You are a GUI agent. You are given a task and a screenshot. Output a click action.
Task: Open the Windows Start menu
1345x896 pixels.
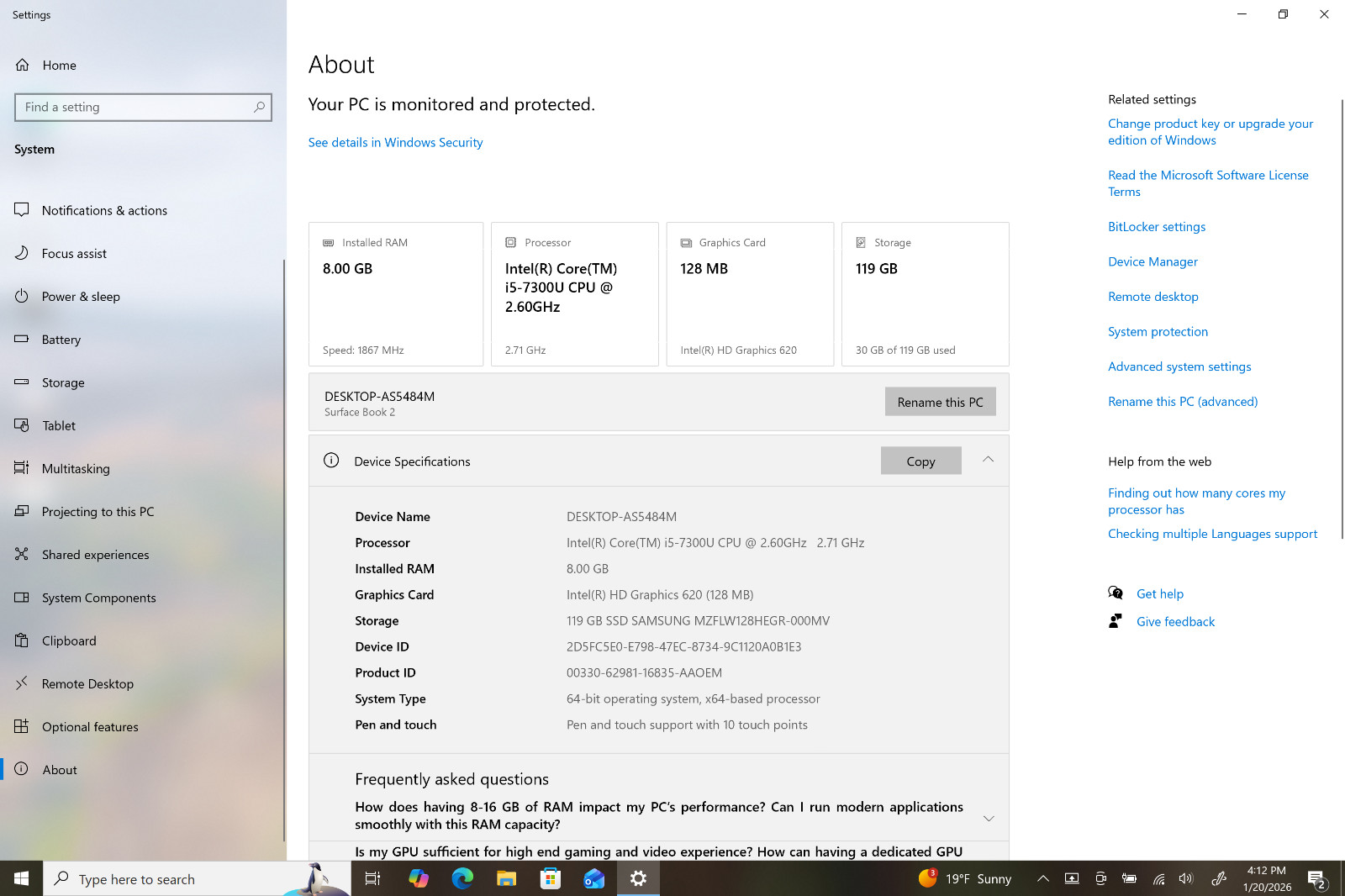pos(22,878)
